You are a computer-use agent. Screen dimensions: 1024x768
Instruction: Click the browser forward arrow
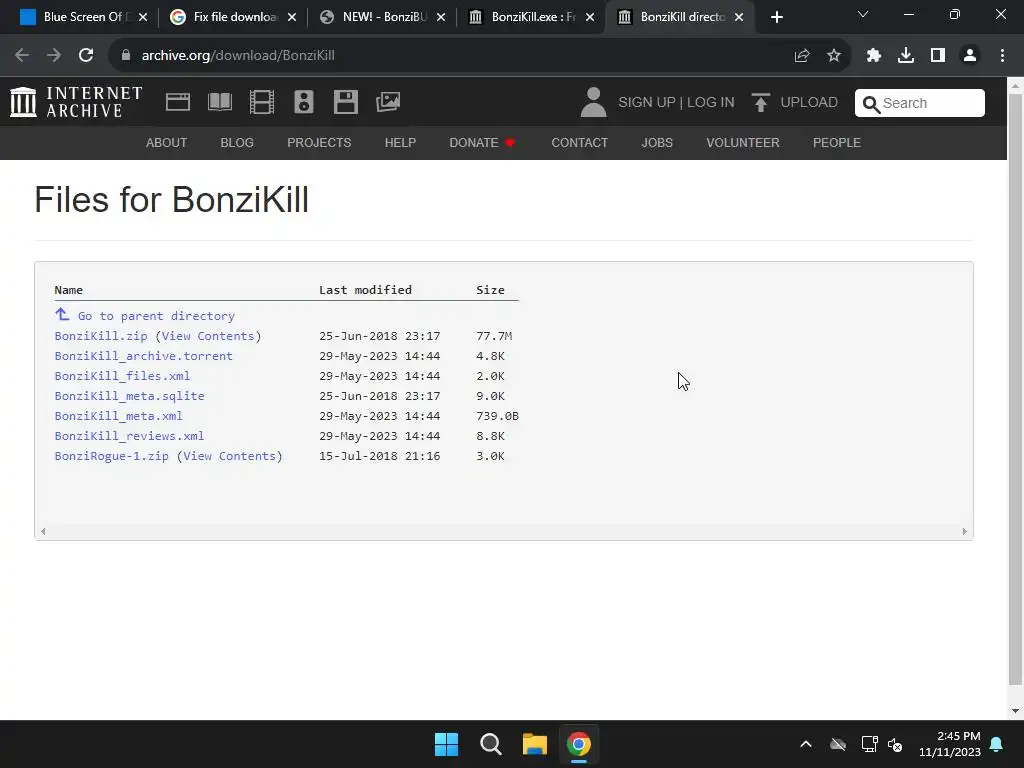click(x=54, y=55)
